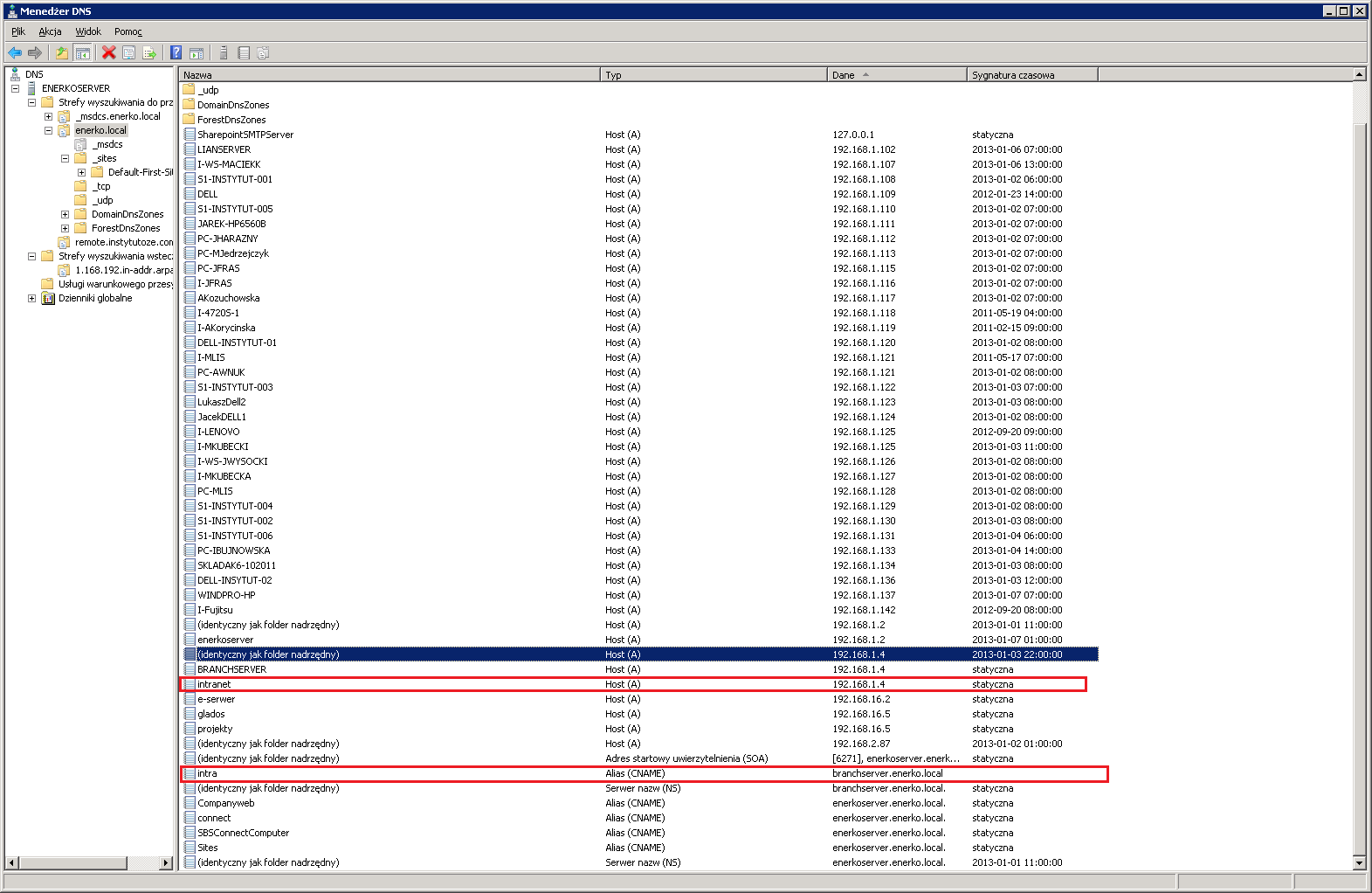Collapse the ENERKOSERVER tree node

15,88
